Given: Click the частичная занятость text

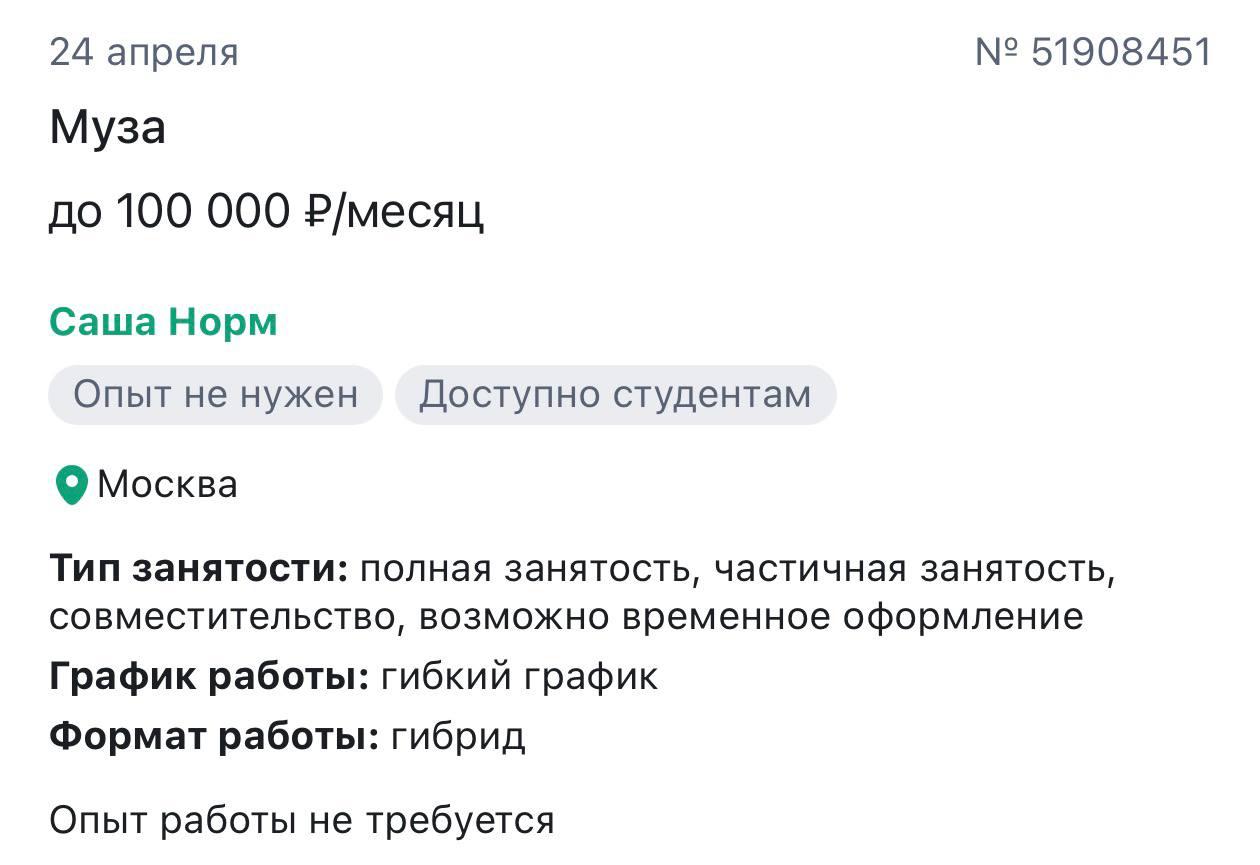Looking at the screenshot, I should coord(915,569).
